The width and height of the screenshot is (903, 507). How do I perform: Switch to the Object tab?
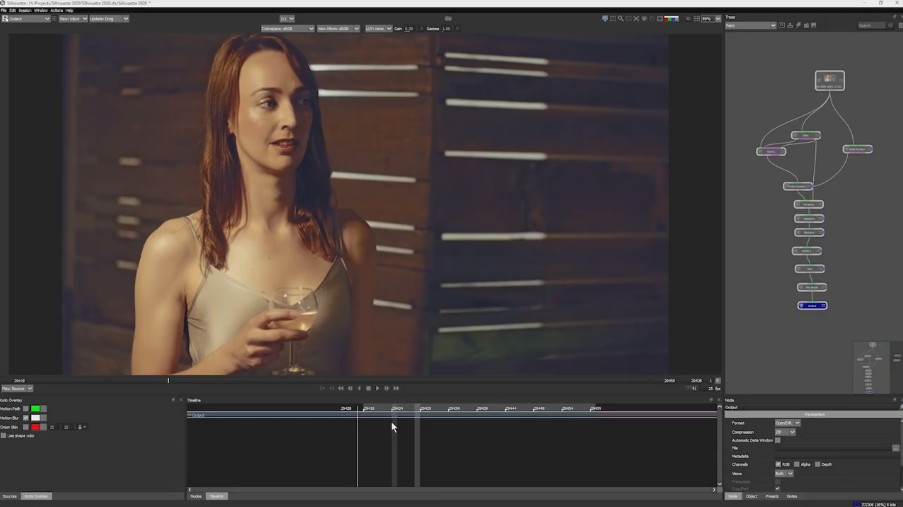pos(752,496)
